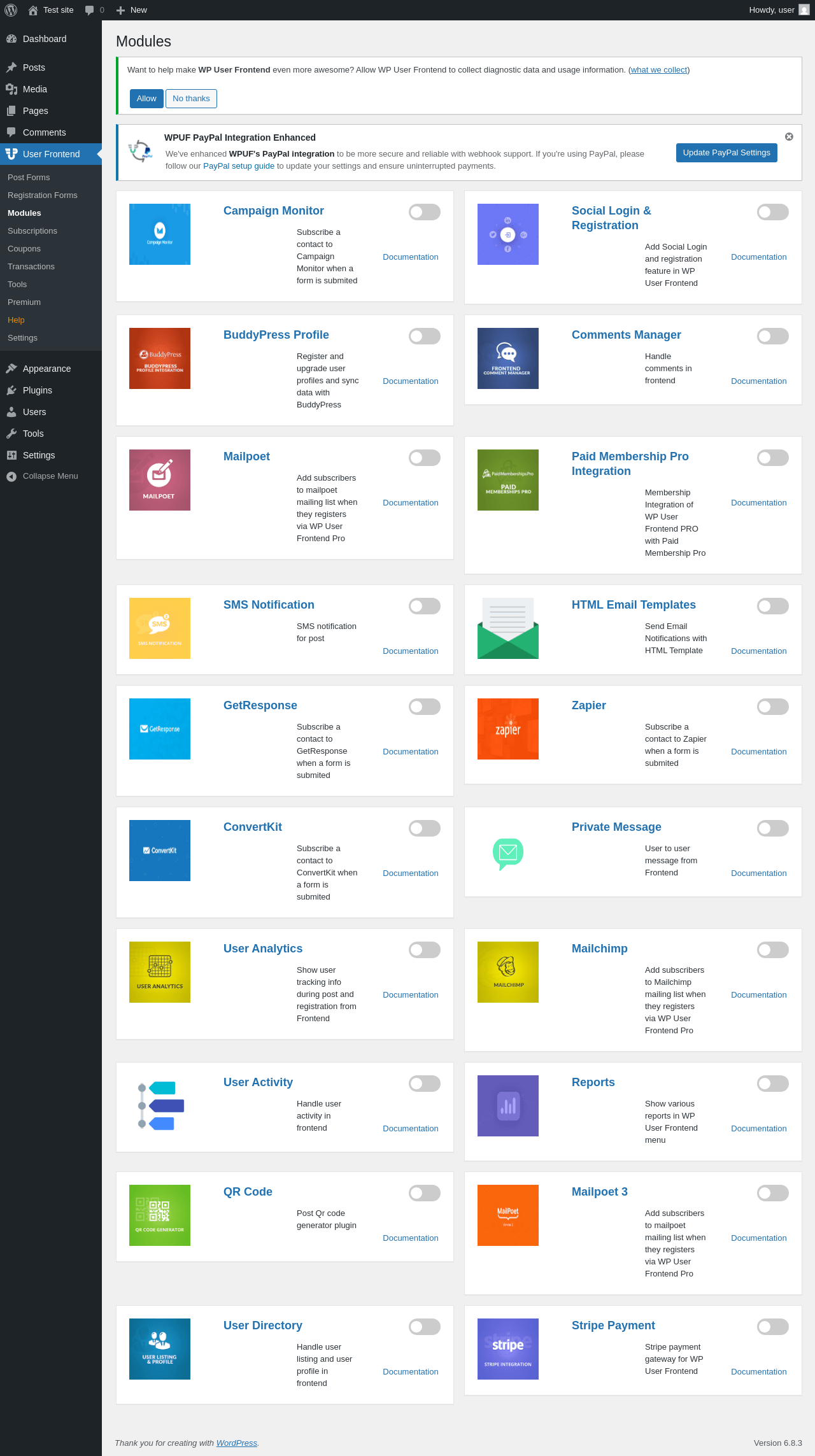Turn on the Comments Manager toggle
The image size is (815, 1456).
[773, 336]
